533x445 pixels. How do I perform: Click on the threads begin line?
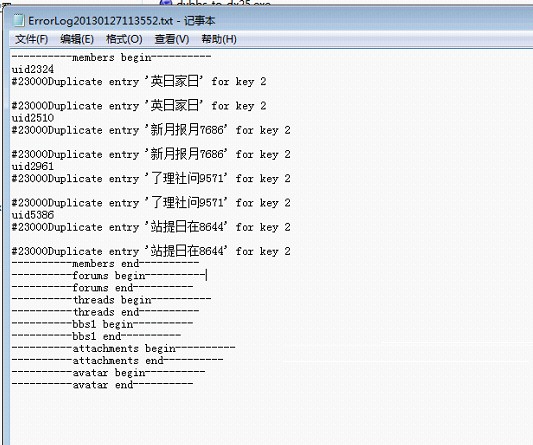(x=111, y=300)
